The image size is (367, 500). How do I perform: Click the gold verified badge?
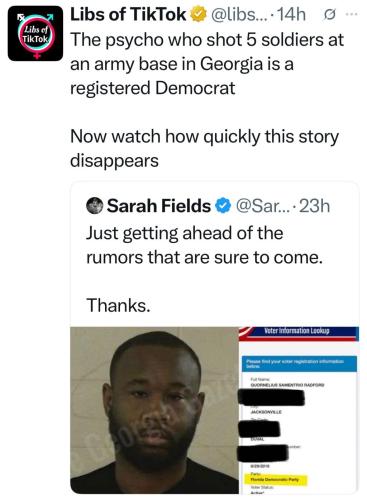point(198,15)
